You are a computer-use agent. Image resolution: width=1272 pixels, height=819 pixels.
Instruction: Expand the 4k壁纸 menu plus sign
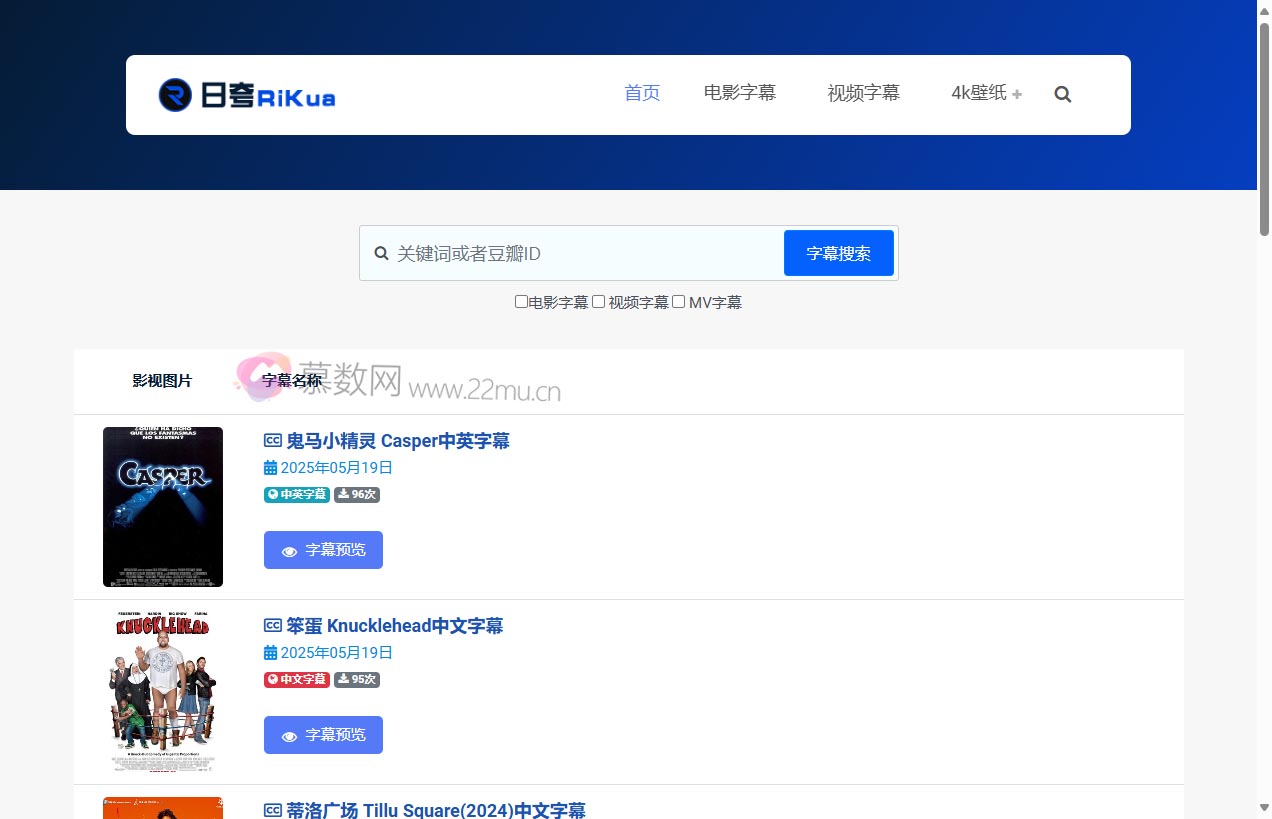click(1017, 95)
